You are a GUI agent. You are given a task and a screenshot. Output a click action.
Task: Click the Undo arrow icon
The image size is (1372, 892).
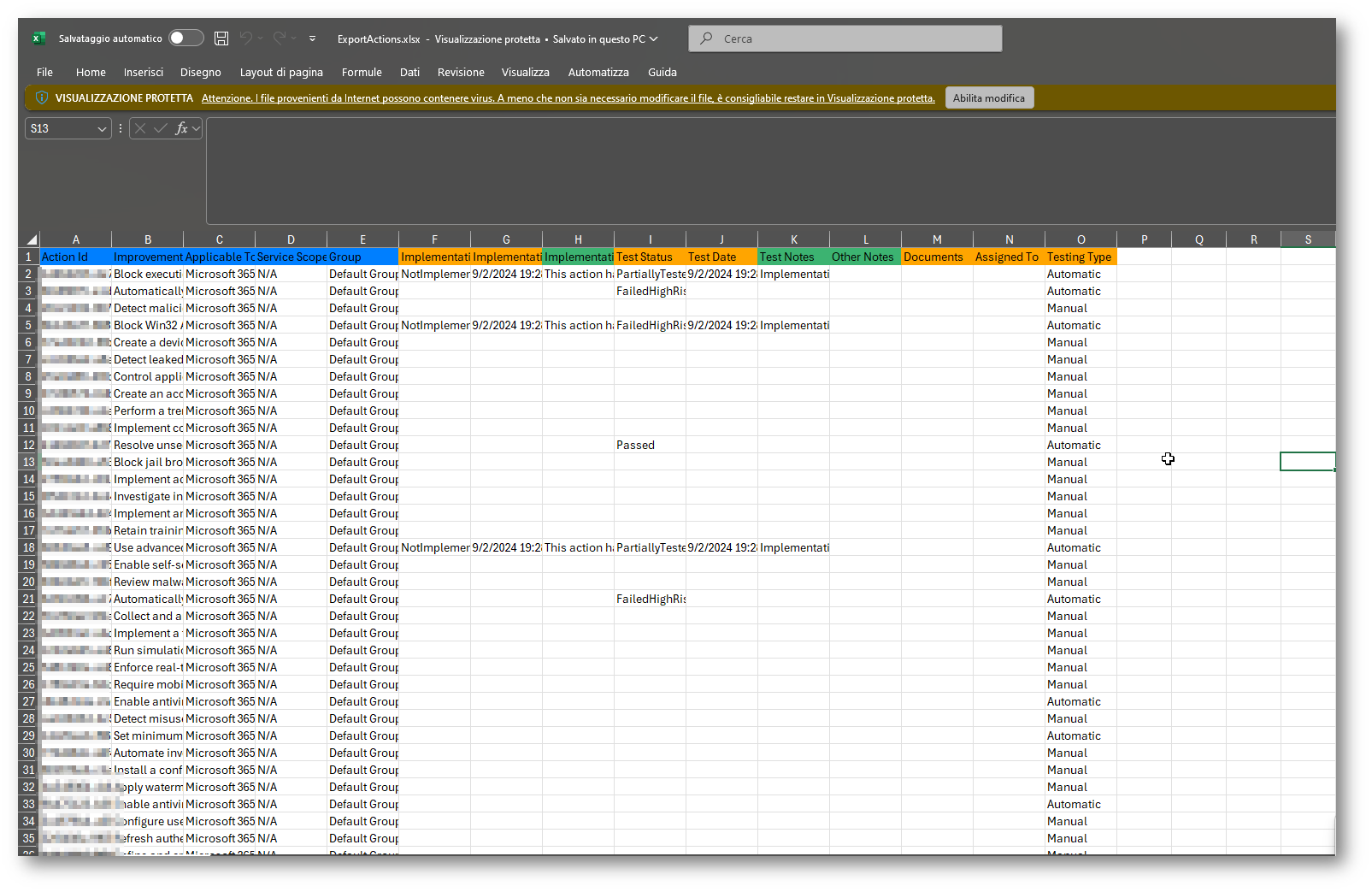point(246,38)
